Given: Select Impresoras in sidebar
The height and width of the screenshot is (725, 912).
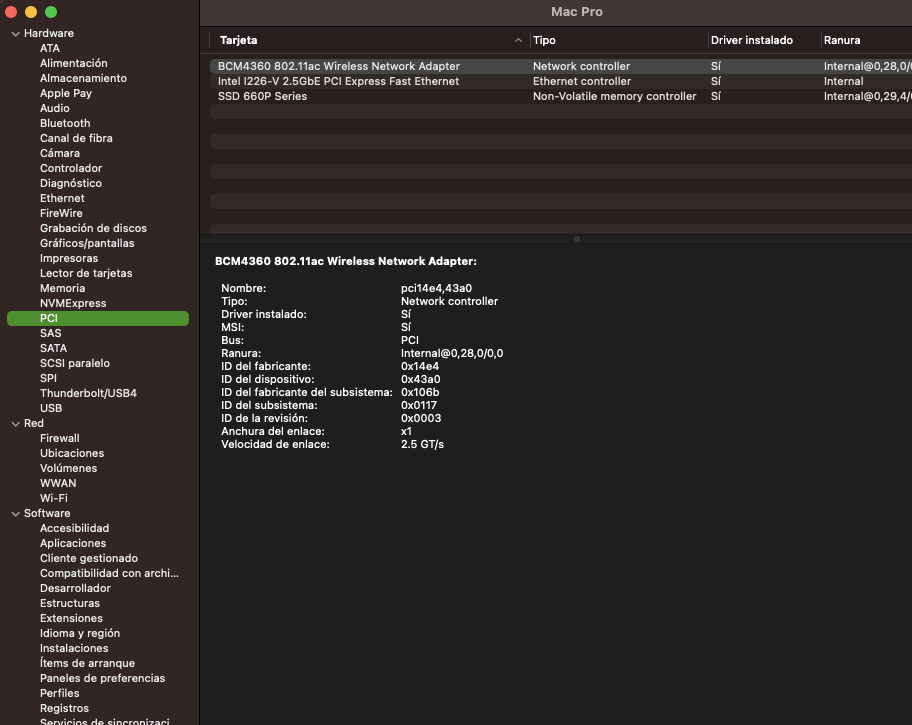Looking at the screenshot, I should (69, 258).
